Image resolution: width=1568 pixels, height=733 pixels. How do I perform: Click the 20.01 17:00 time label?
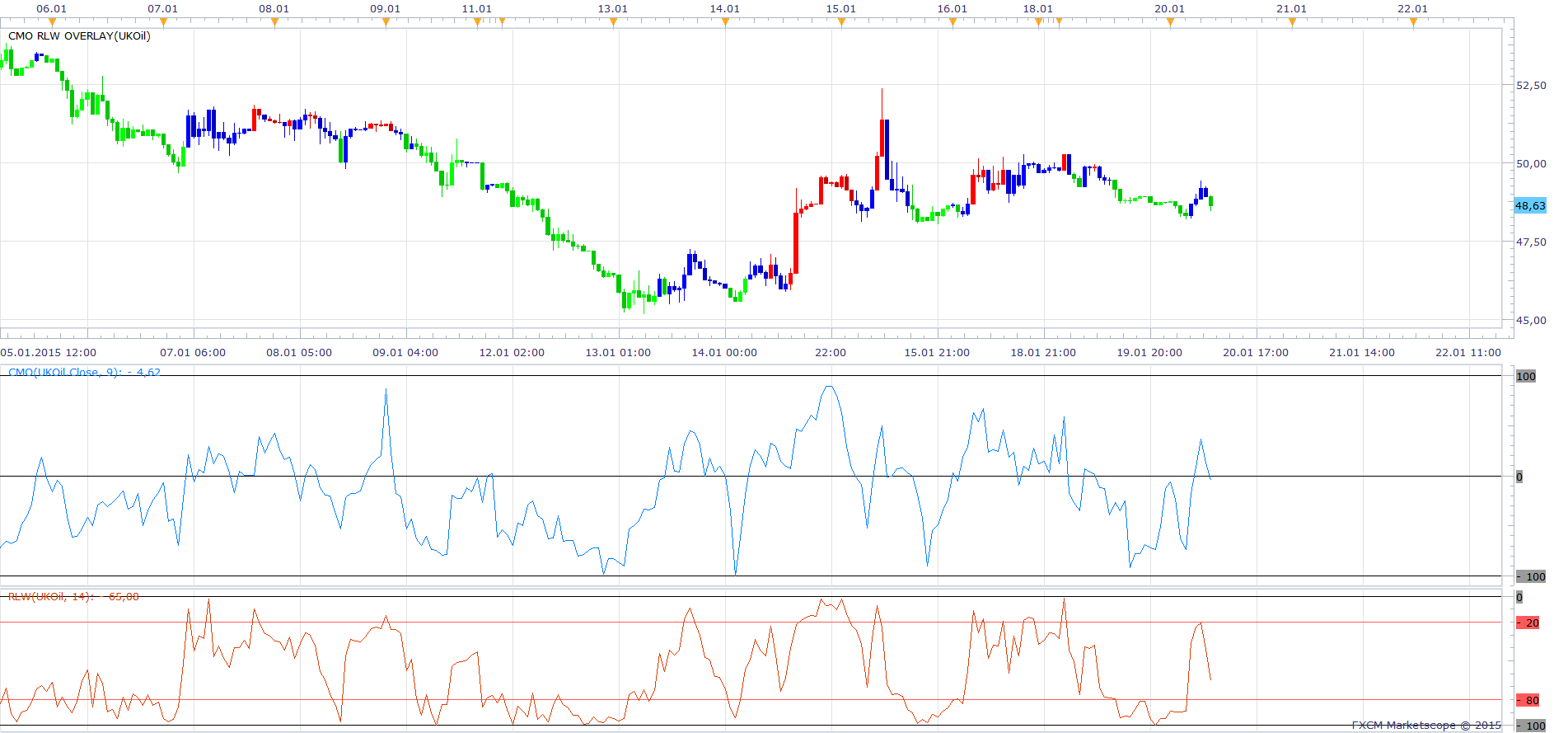pos(1256,352)
